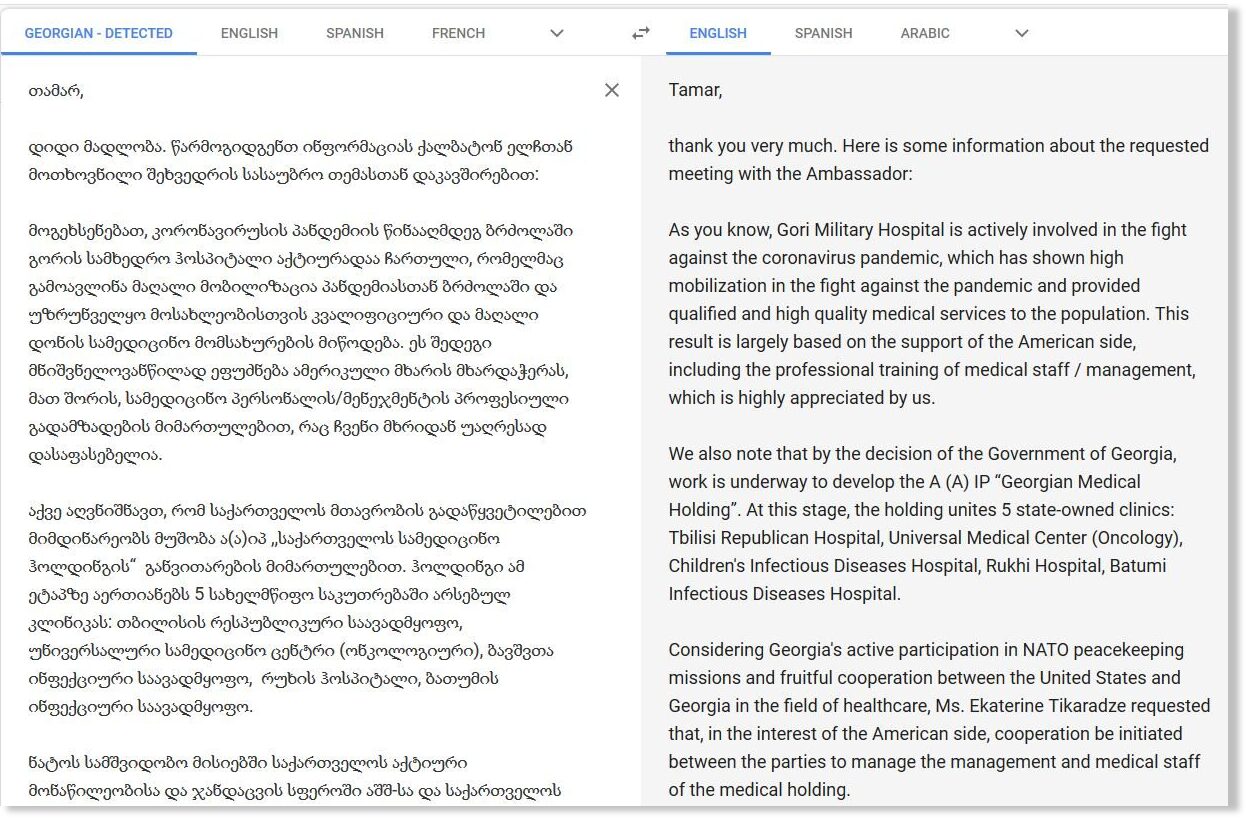Screen dimensions: 1246x820
Task: Click the 'of the medical holding.' translation line
Action: (759, 790)
